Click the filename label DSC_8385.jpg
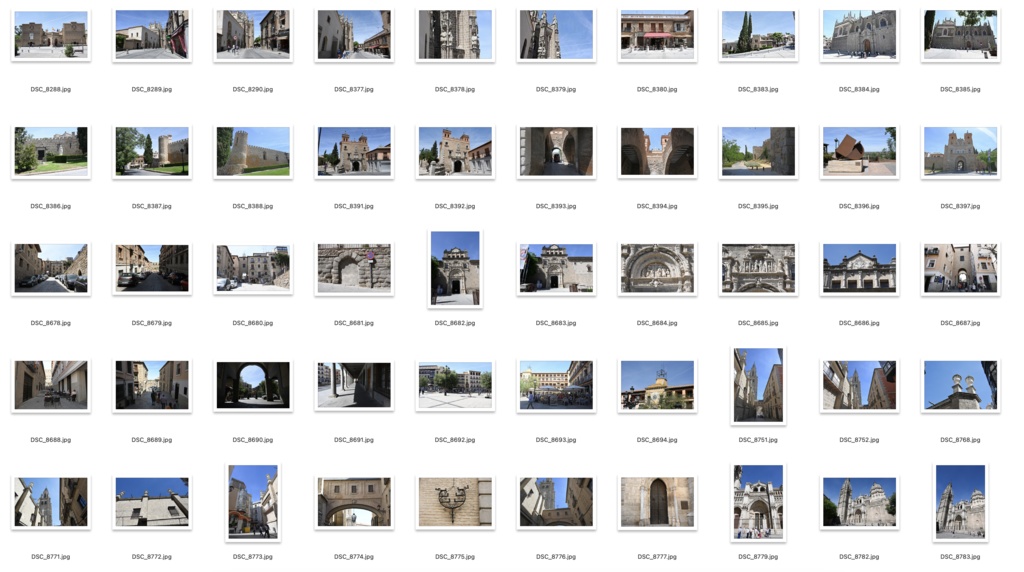Image resolution: width=1024 pixels, height=572 pixels. 960,89
